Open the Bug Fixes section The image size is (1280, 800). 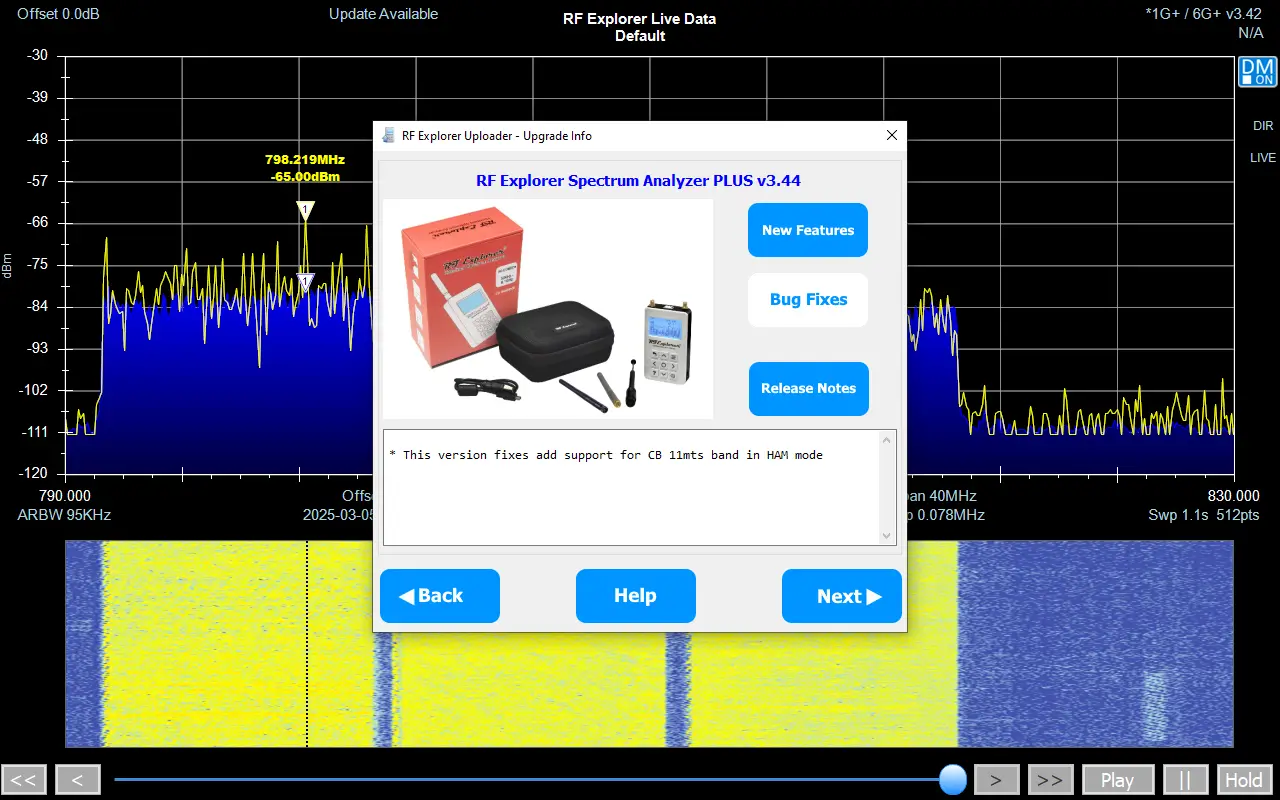(807, 300)
